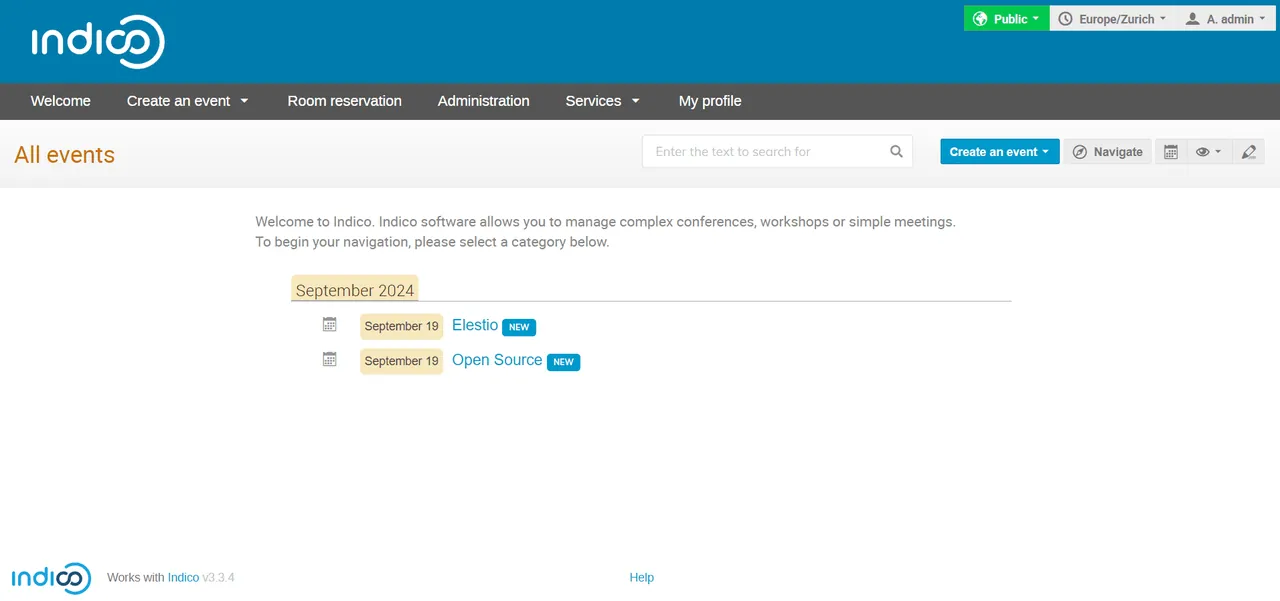This screenshot has width=1280, height=601.
Task: Click the September 2024 month heading
Action: click(x=355, y=290)
